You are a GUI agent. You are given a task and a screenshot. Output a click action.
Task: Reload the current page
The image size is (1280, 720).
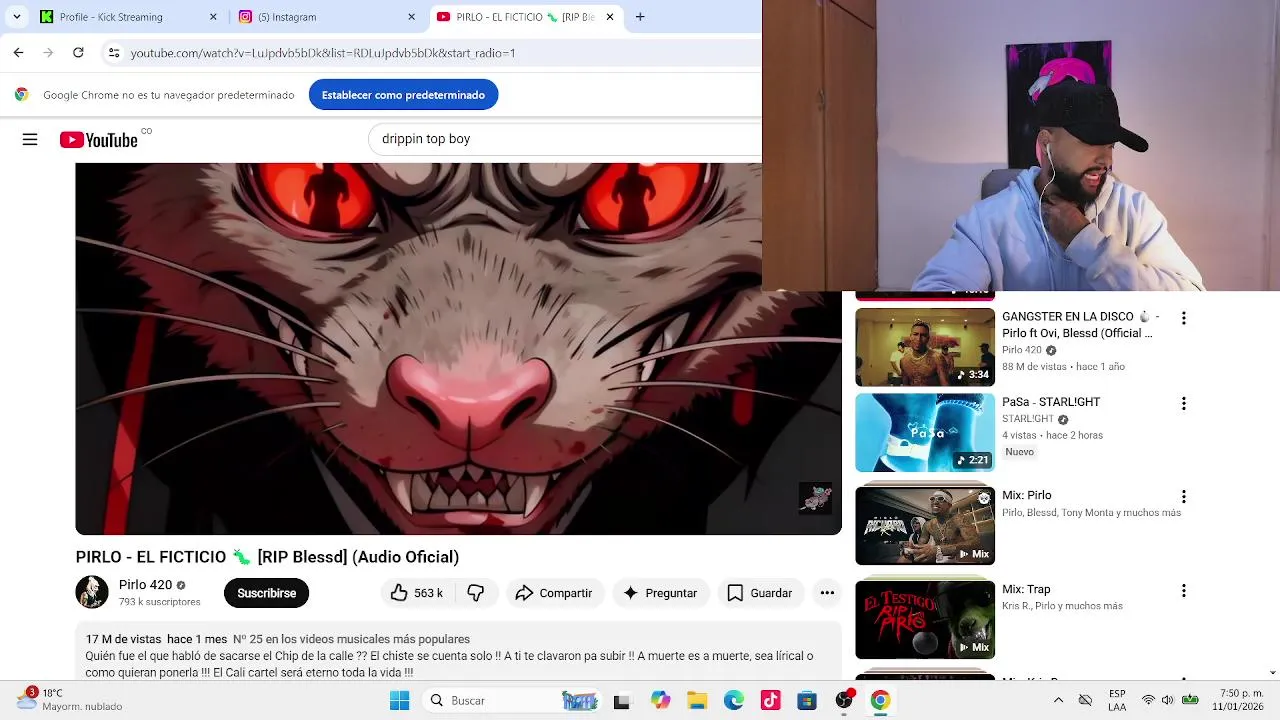tap(78, 52)
